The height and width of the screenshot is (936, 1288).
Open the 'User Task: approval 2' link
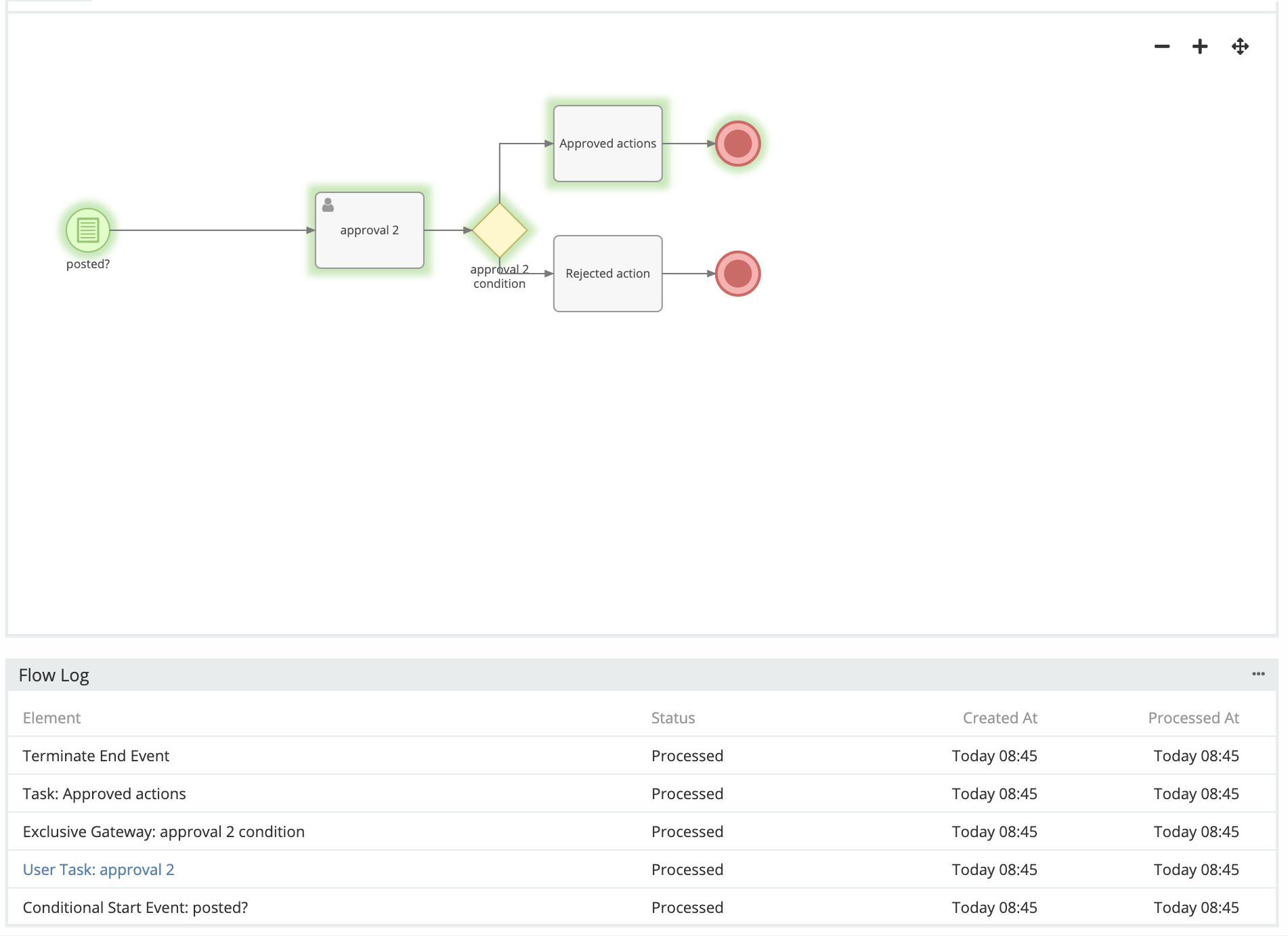point(99,870)
